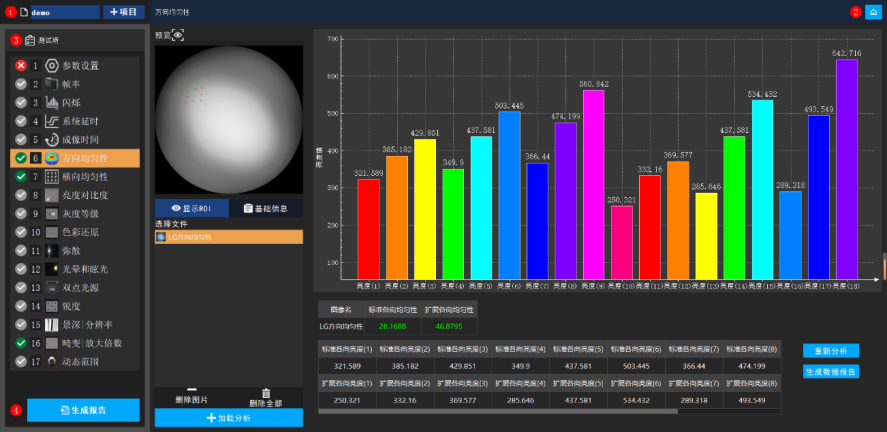Open the 帧率 test icon
This screenshot has height=432, width=887.
tap(52, 84)
